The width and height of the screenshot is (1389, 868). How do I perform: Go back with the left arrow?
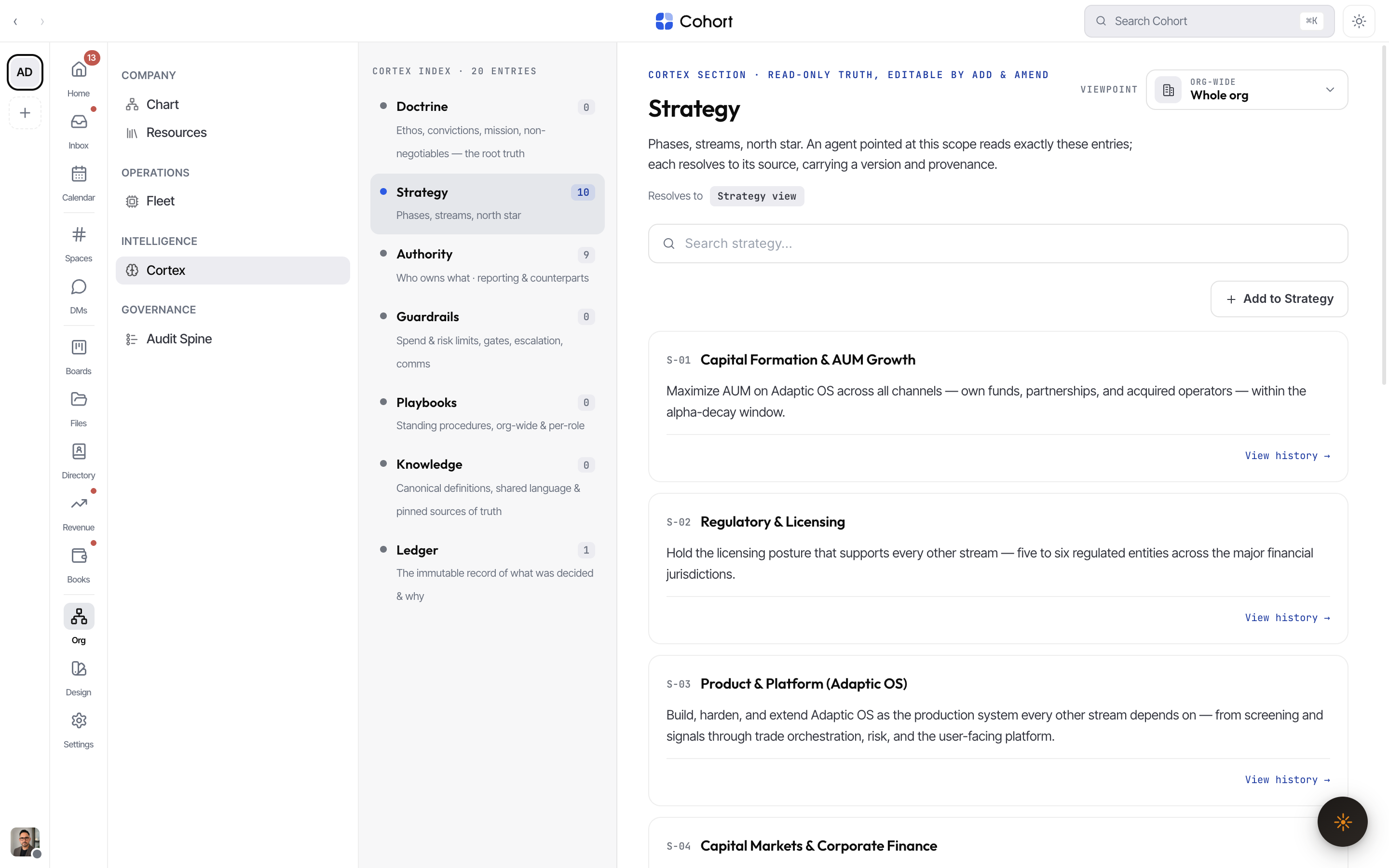(15, 22)
